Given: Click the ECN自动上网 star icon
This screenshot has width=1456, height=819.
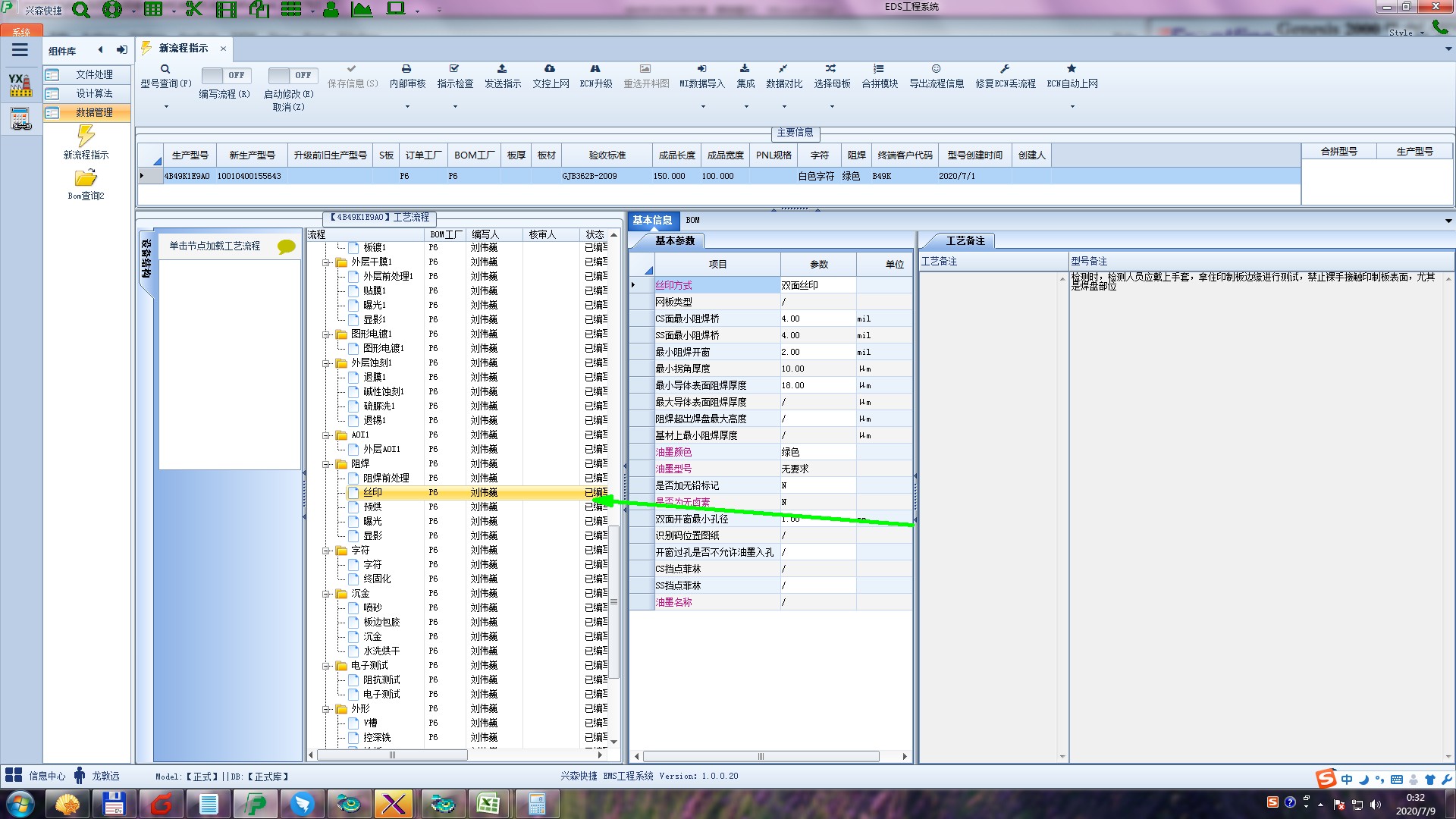Looking at the screenshot, I should pos(1072,69).
